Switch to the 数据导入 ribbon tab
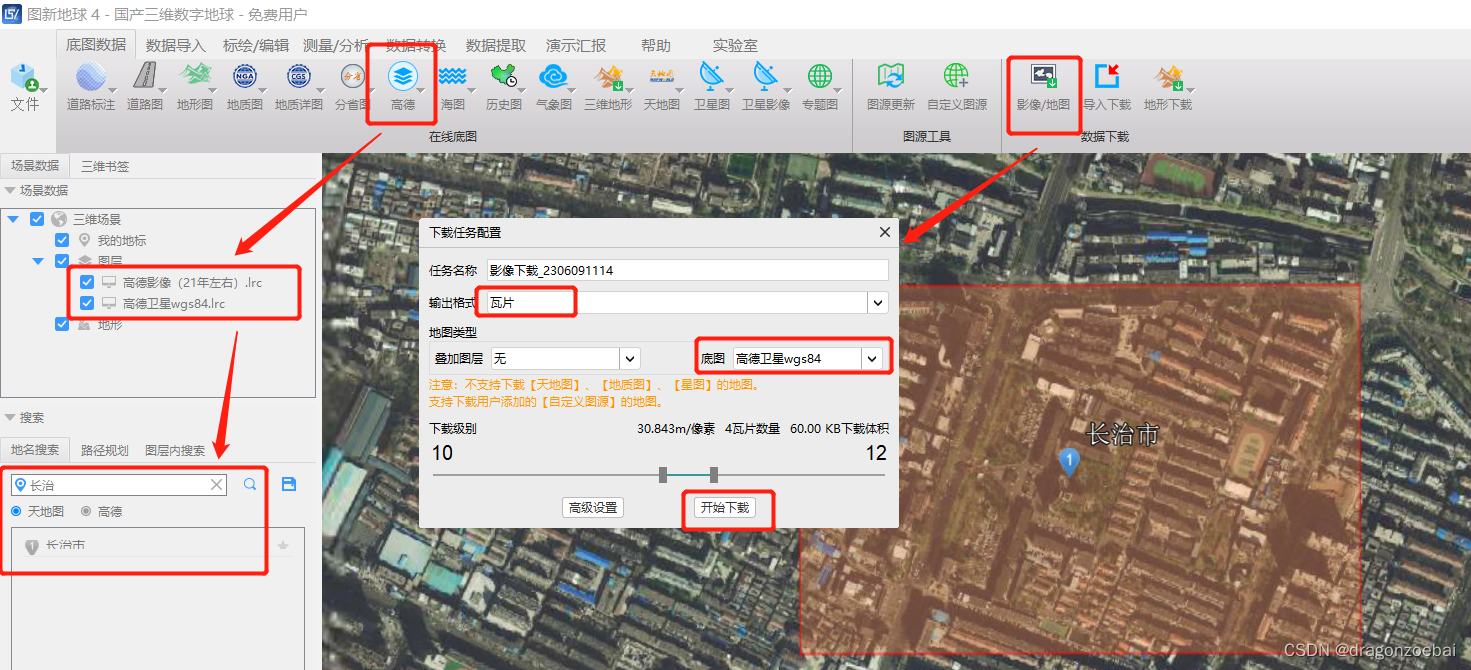 pos(175,45)
